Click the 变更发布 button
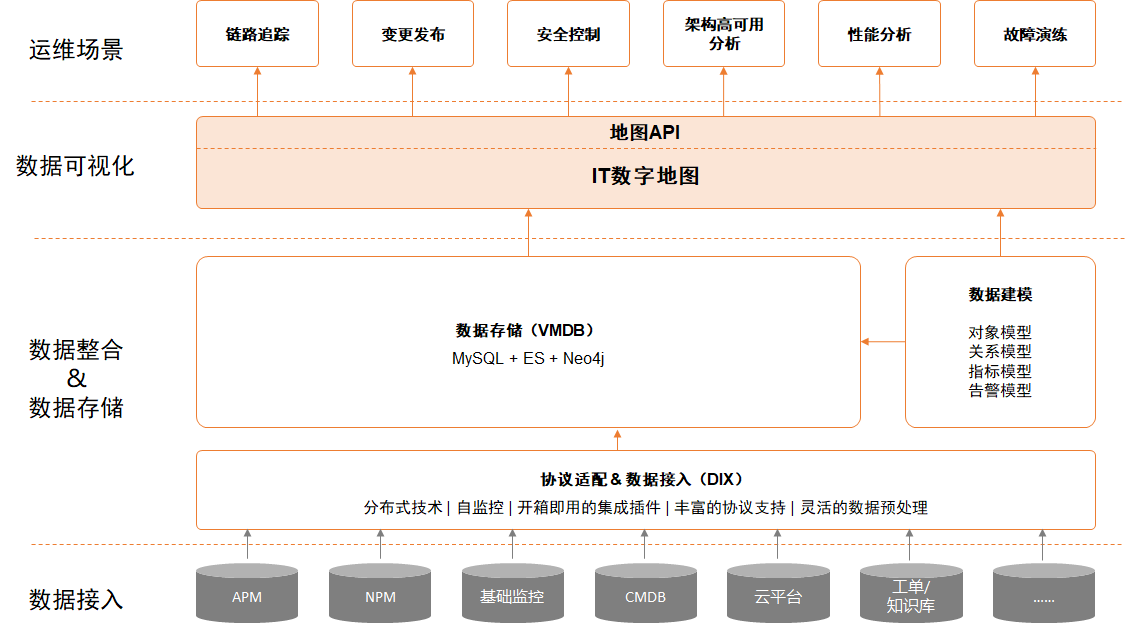Screen dimensions: 1125x627 point(412,33)
